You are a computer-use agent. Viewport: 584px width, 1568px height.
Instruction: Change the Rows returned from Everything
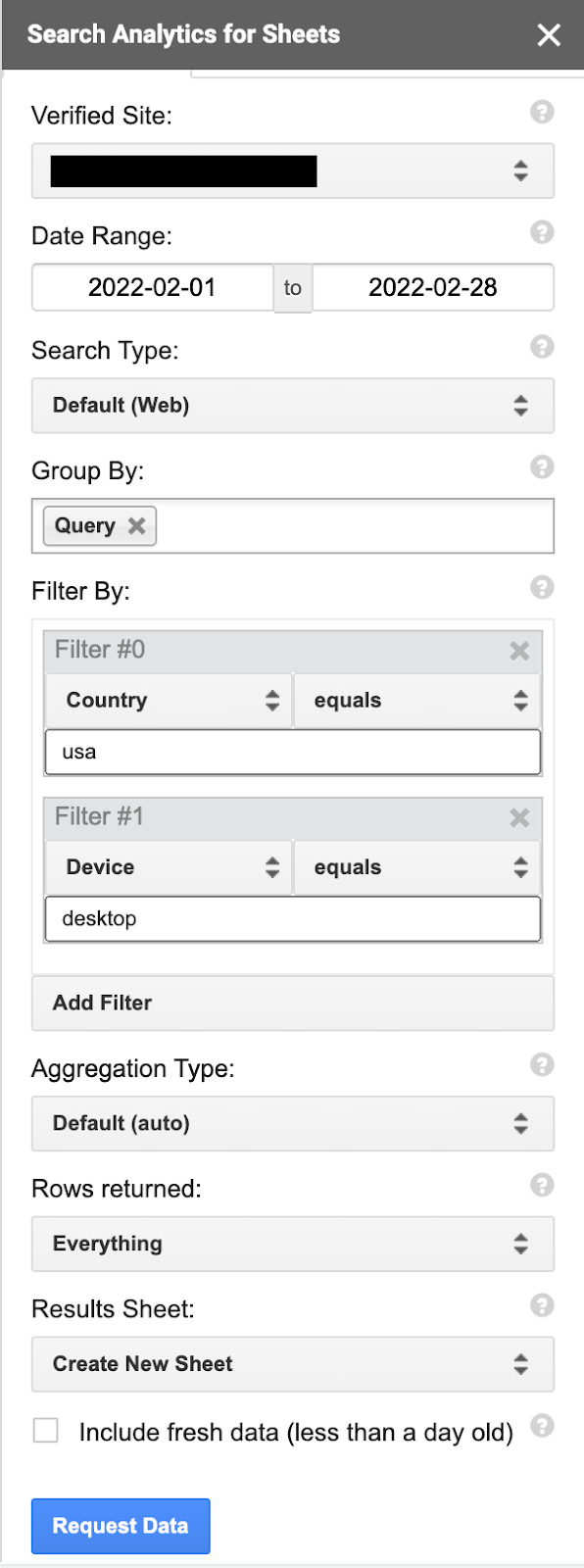click(x=292, y=1243)
